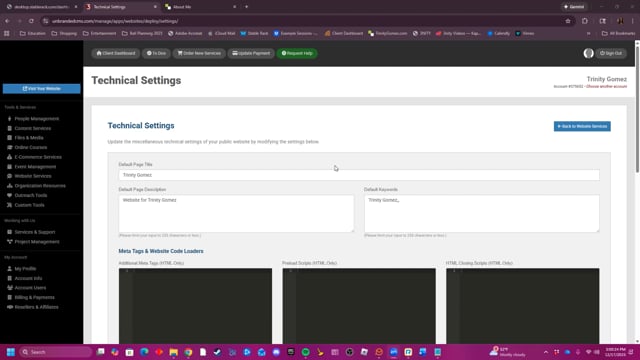
Task: Click Update Payment button
Action: [x=251, y=53]
